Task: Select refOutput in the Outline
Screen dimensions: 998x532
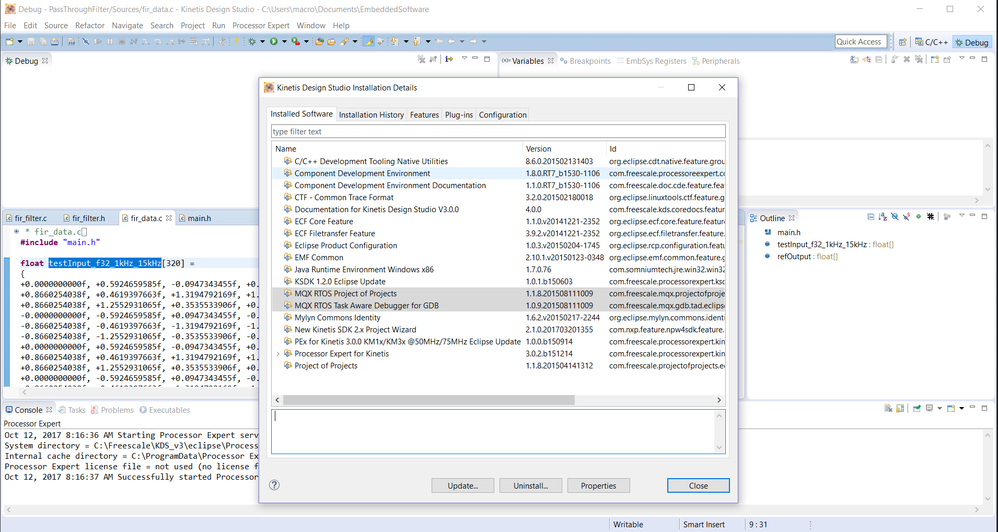Action: click(x=801, y=256)
